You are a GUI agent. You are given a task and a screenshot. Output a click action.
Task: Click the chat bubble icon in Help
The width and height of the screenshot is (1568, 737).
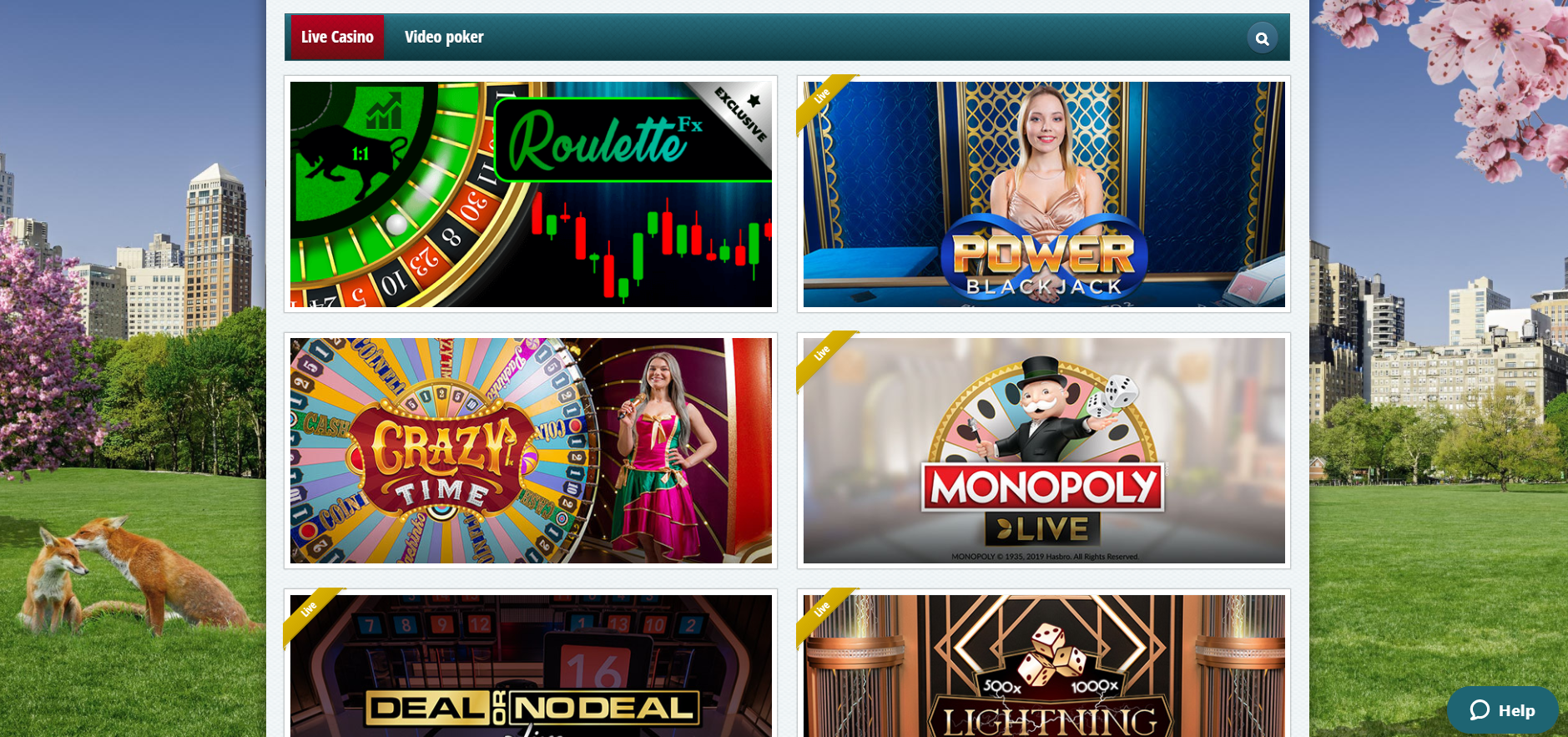point(1480,710)
